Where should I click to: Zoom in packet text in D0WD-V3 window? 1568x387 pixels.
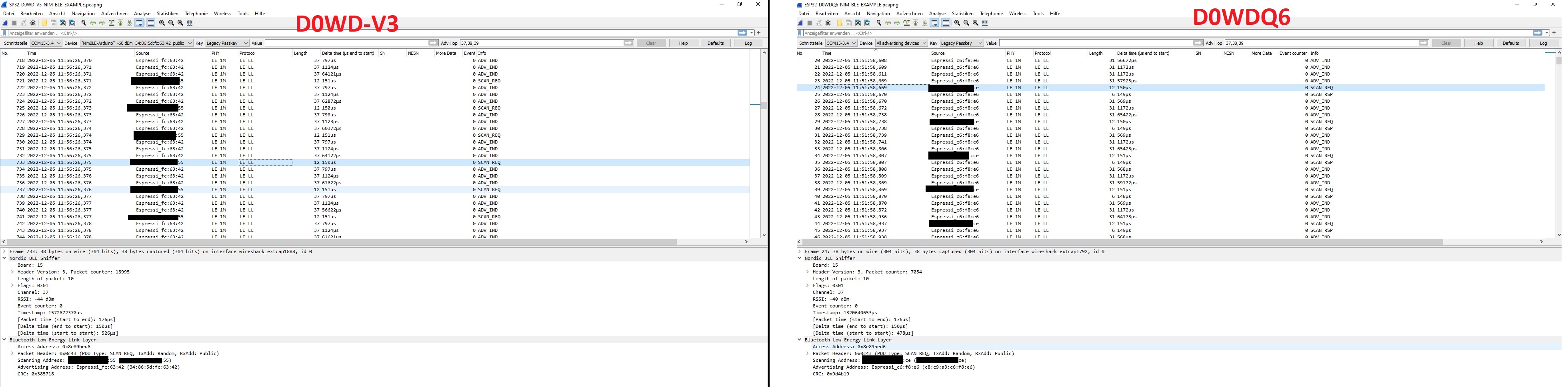point(162,22)
